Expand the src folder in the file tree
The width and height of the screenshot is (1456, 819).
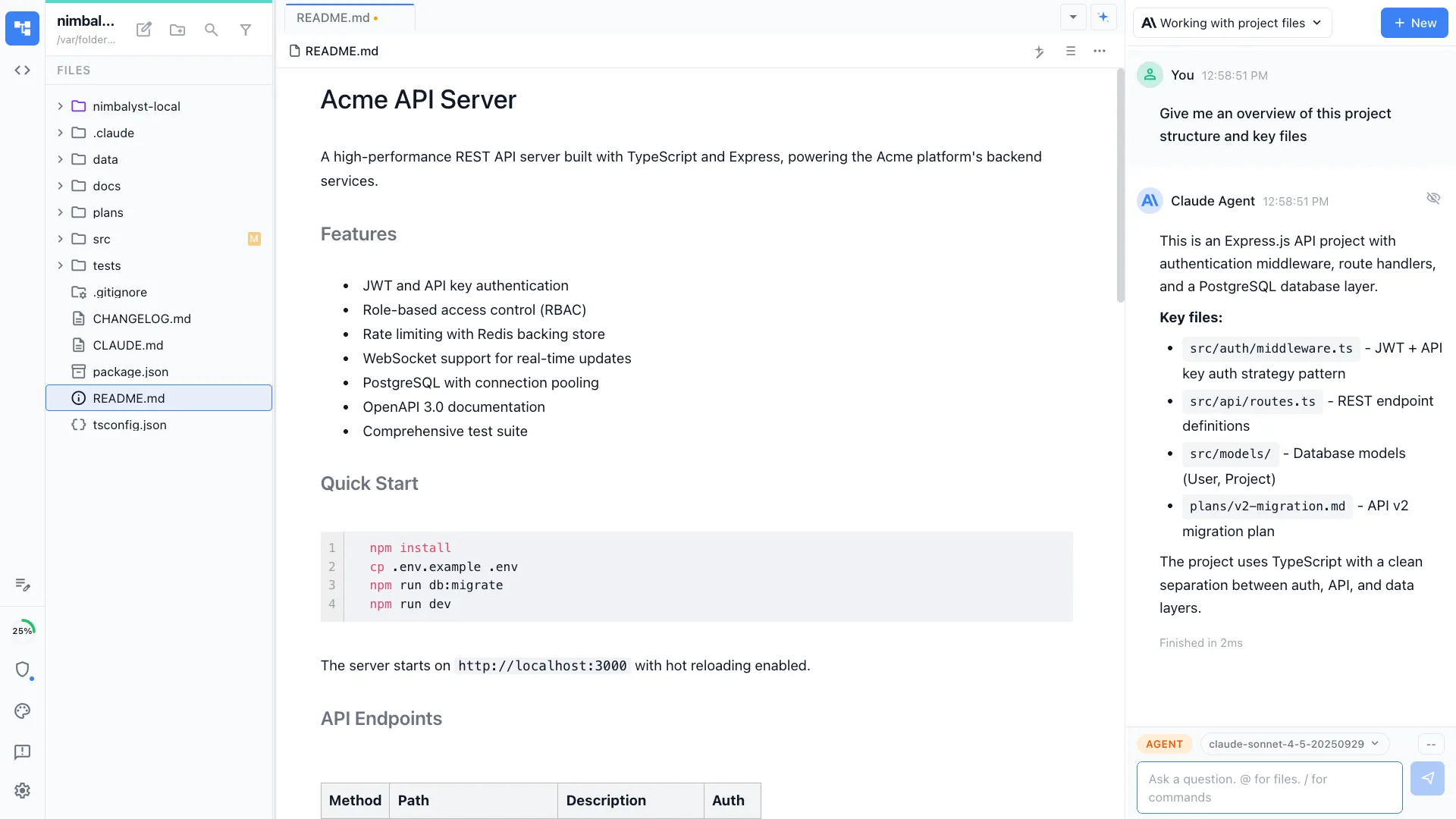(61, 239)
